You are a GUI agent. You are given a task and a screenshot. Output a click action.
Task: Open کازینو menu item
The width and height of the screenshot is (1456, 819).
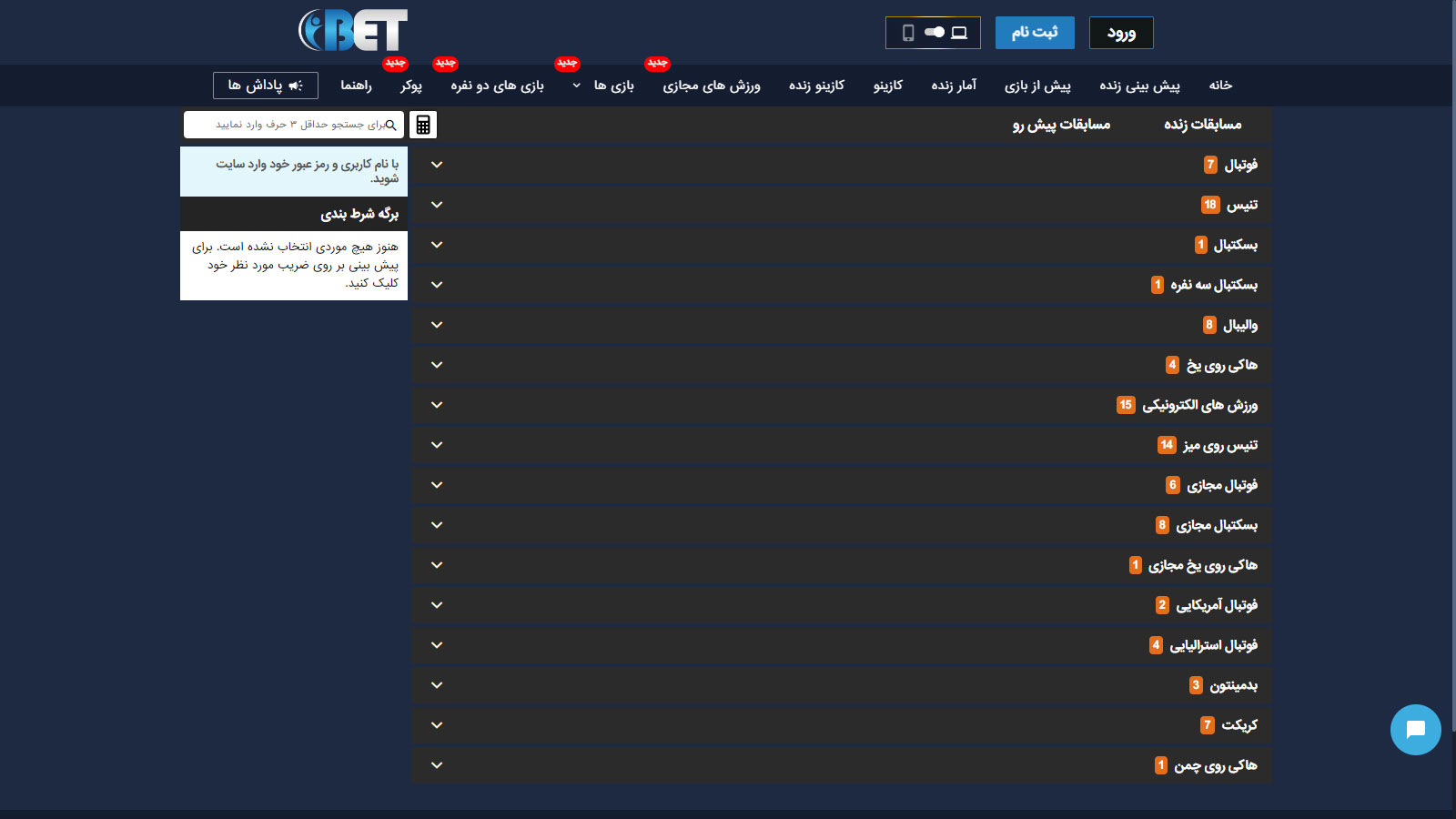(x=888, y=86)
